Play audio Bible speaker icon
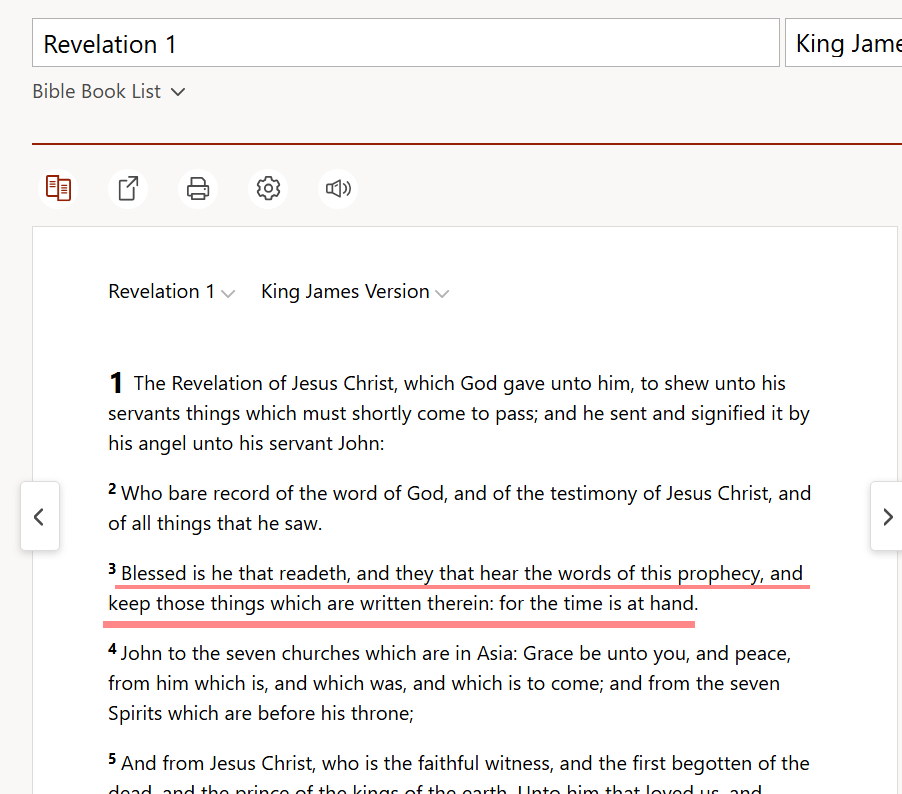The height and width of the screenshot is (794, 902). click(338, 189)
